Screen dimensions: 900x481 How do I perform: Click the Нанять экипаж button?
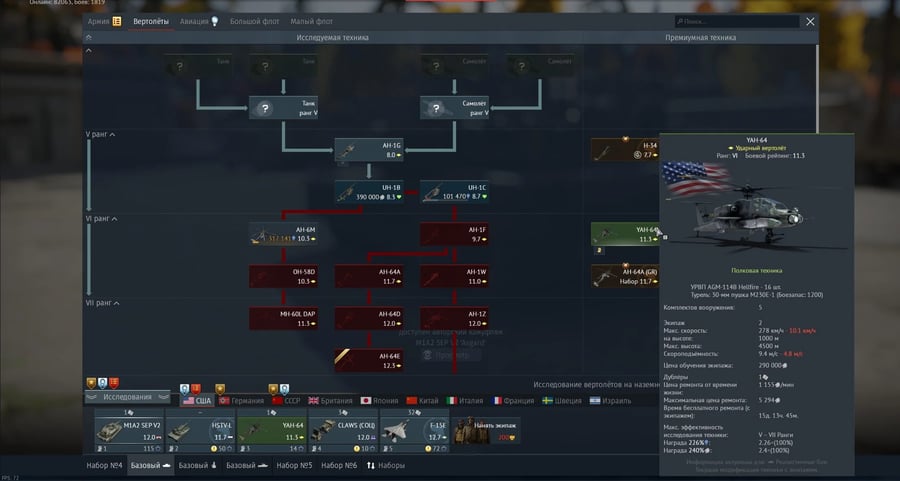coord(485,428)
